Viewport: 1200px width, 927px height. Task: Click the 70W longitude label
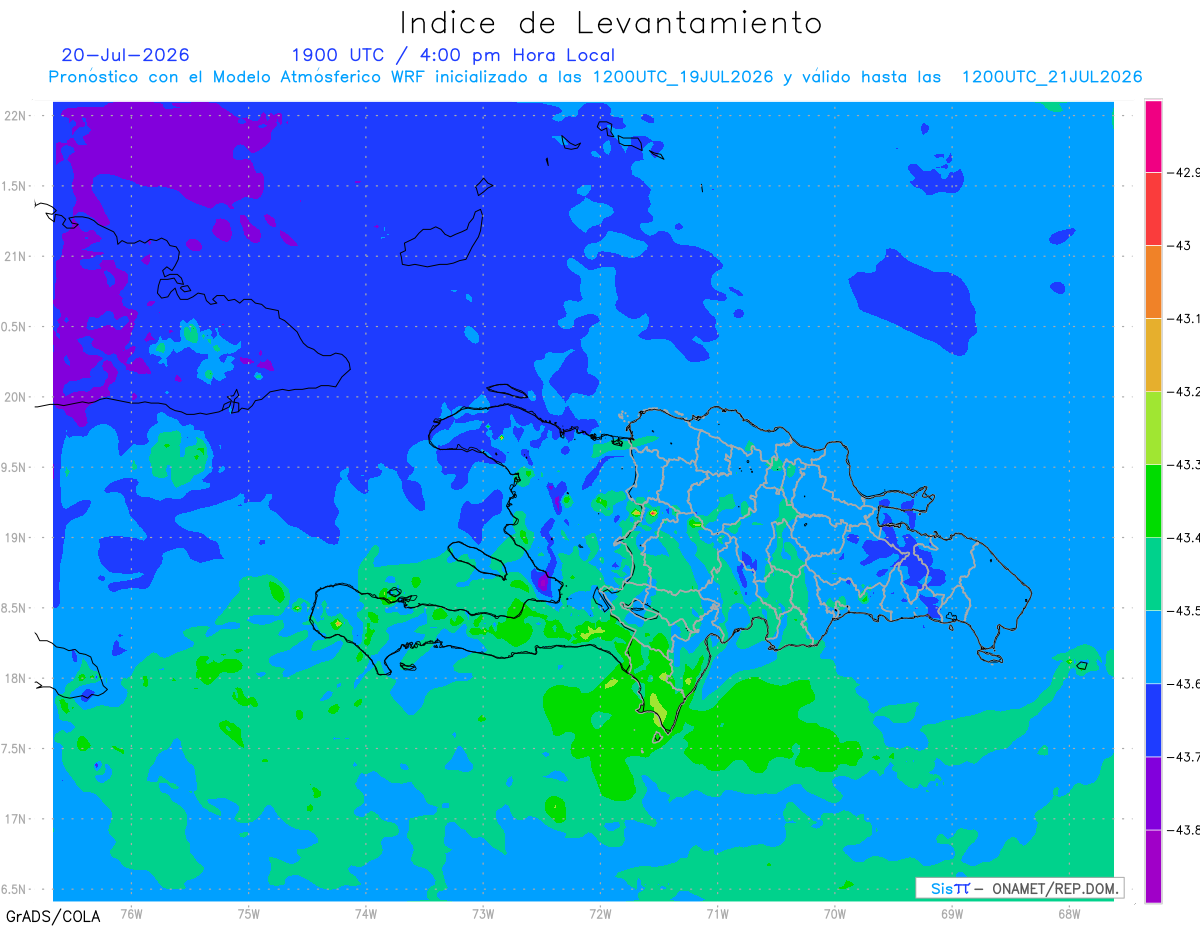pos(835,913)
